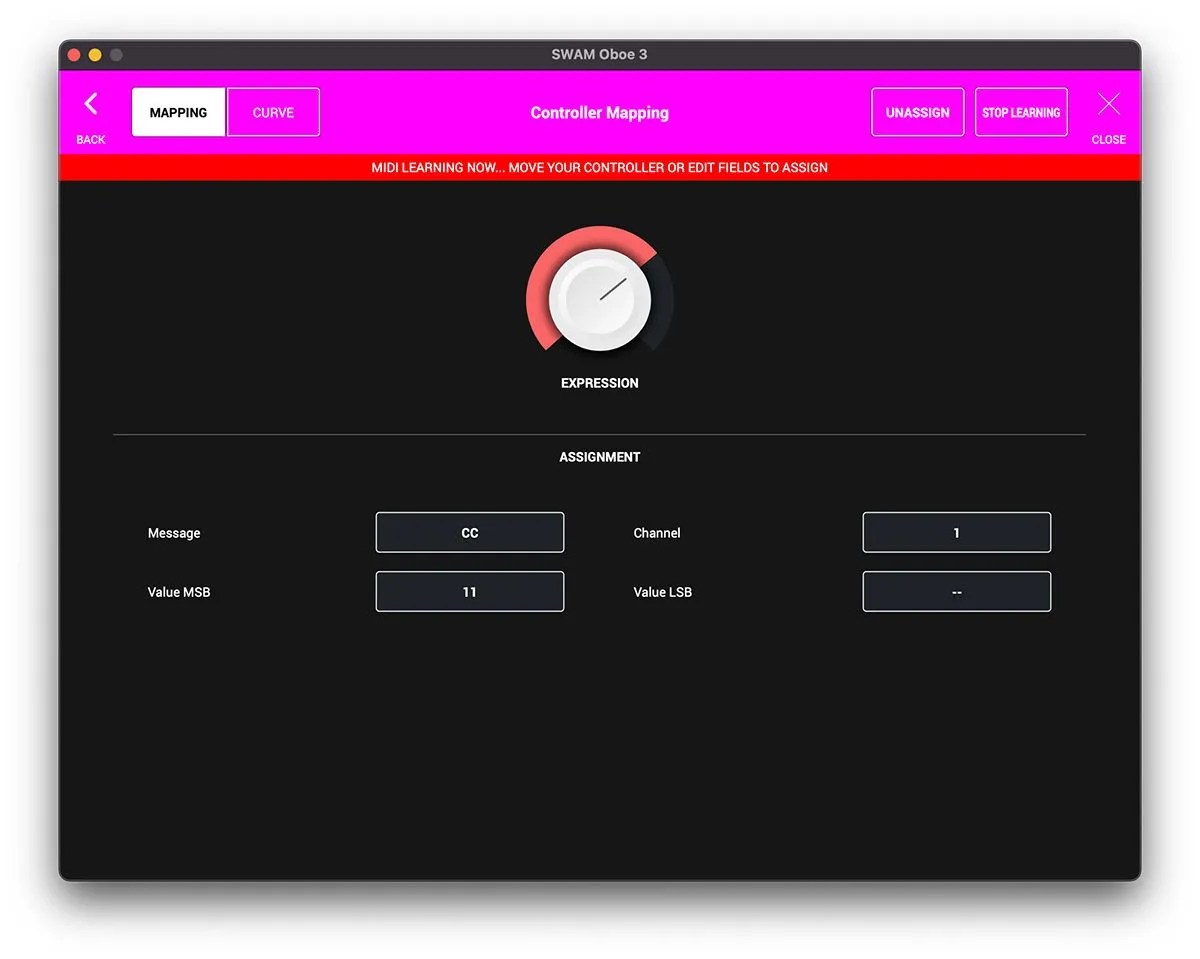Go back using the left arrow icon

pyautogui.click(x=91, y=104)
